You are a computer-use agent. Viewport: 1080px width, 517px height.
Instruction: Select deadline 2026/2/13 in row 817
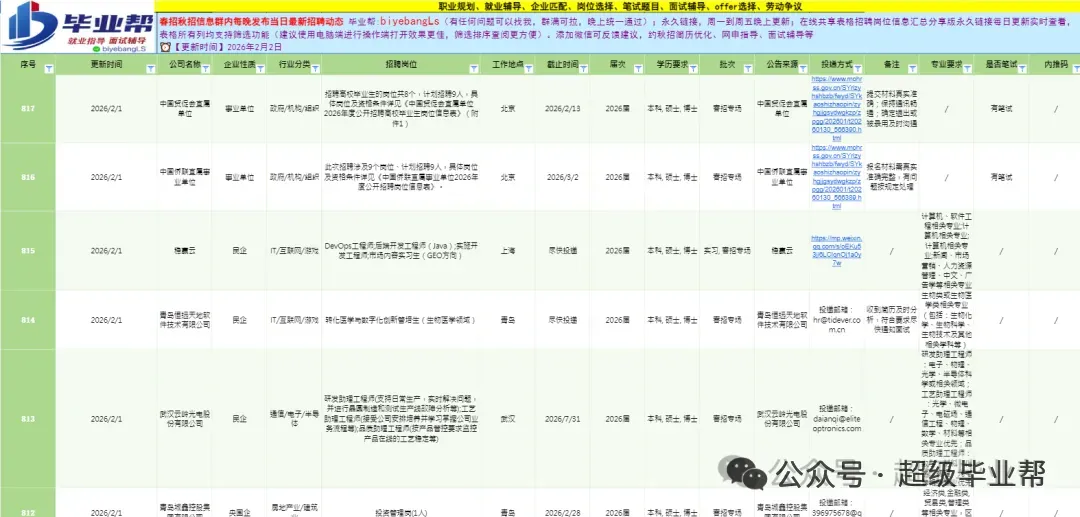pyautogui.click(x=563, y=108)
